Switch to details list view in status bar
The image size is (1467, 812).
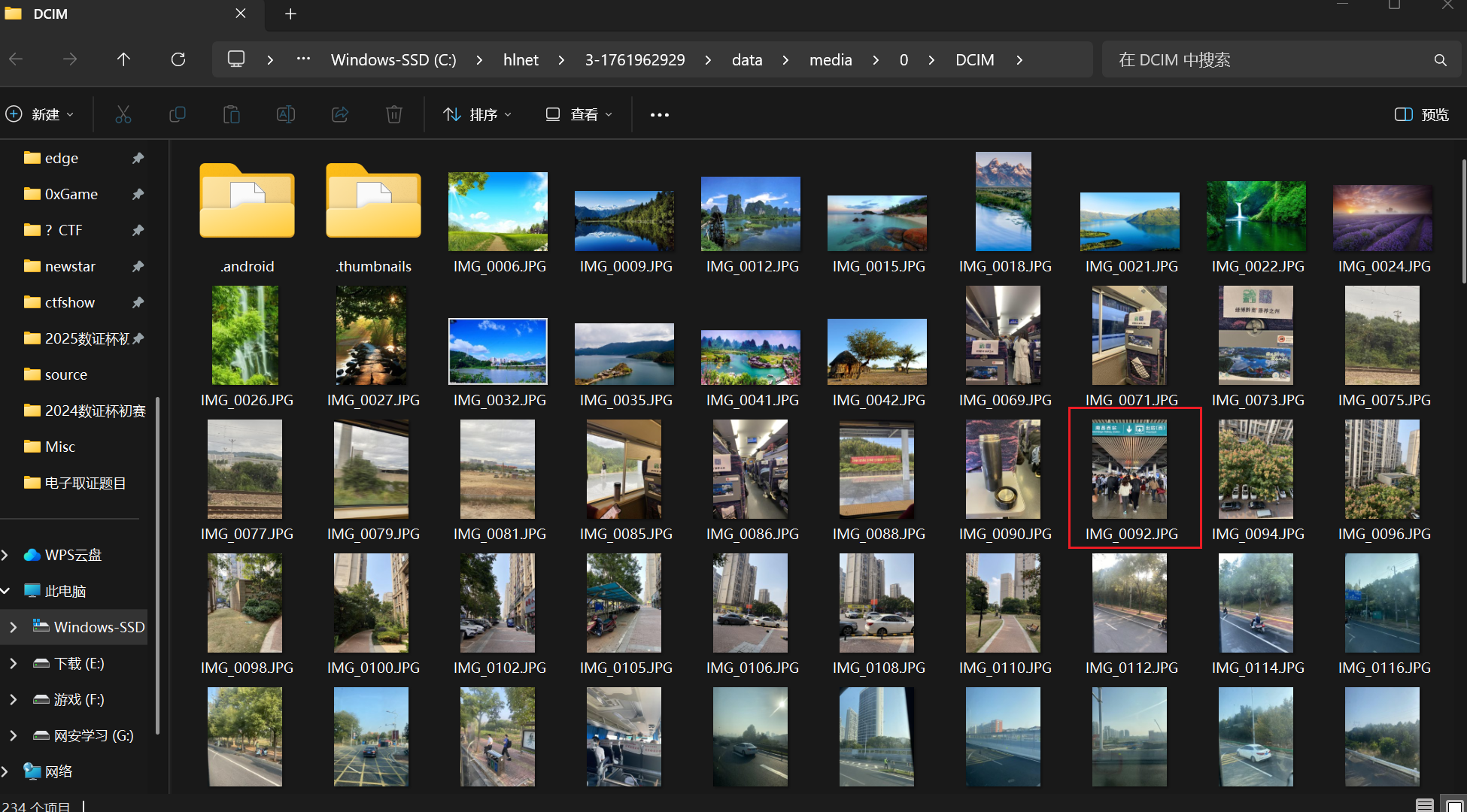[x=1424, y=804]
